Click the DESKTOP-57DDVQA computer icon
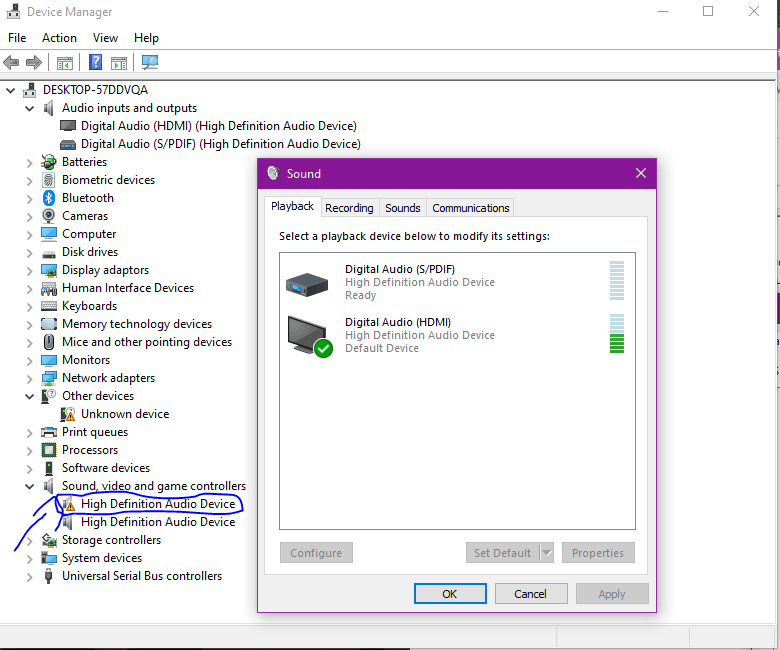Image resolution: width=780 pixels, height=650 pixels. (30, 90)
